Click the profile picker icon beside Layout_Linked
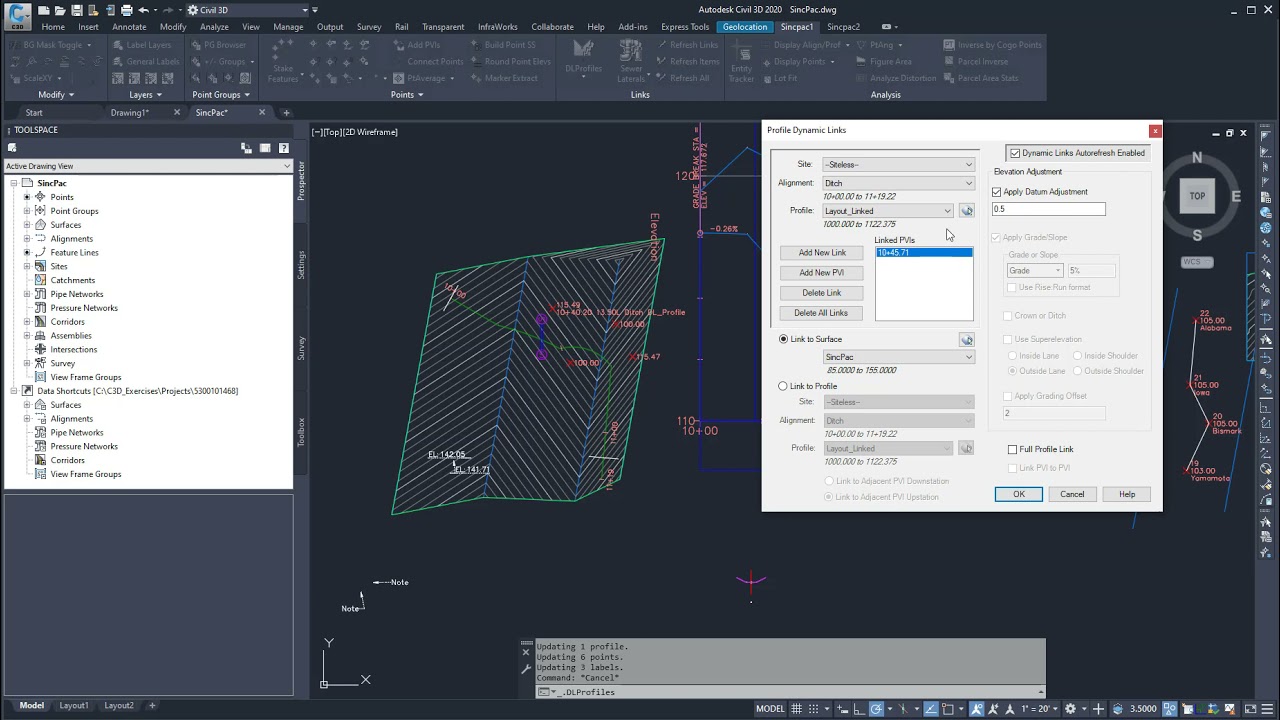 click(x=966, y=211)
